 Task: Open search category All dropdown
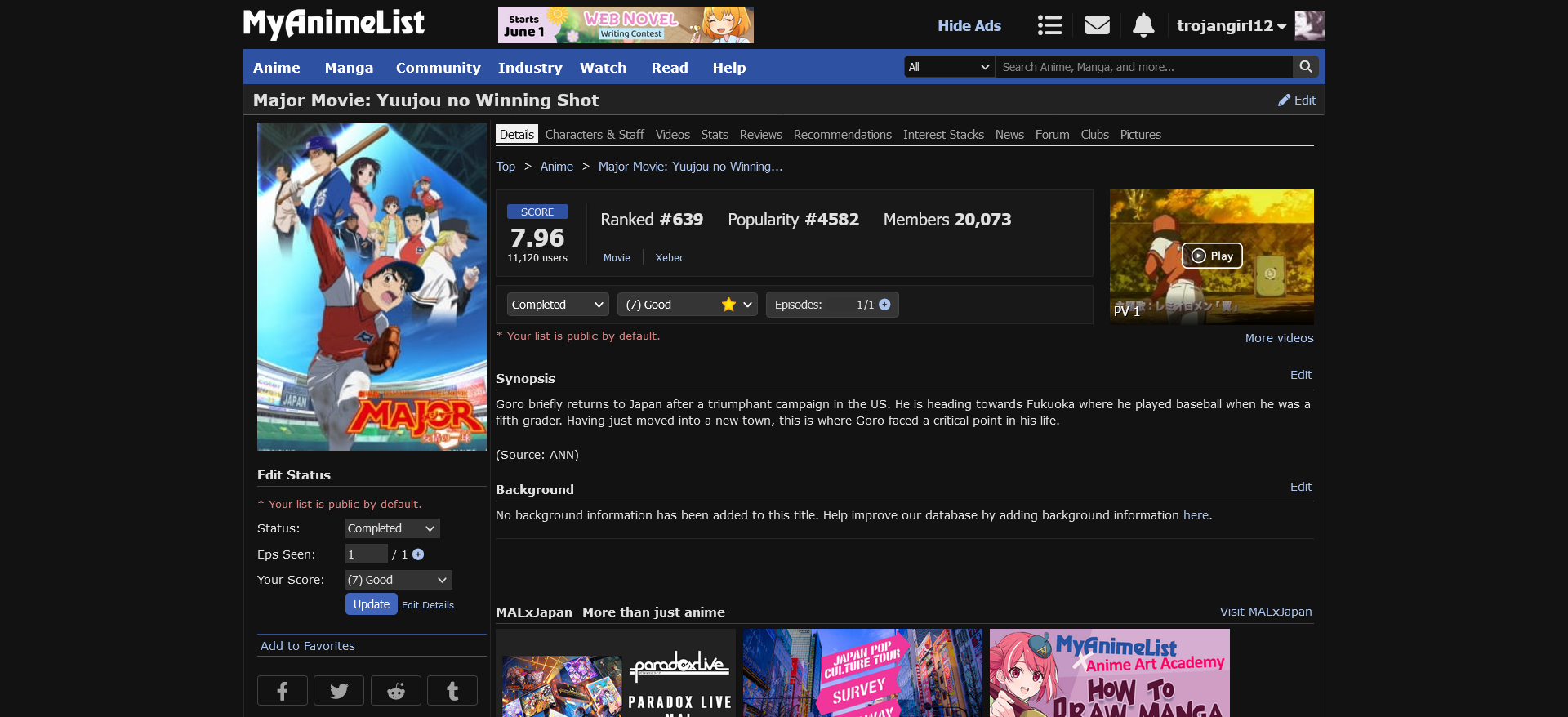[949, 67]
